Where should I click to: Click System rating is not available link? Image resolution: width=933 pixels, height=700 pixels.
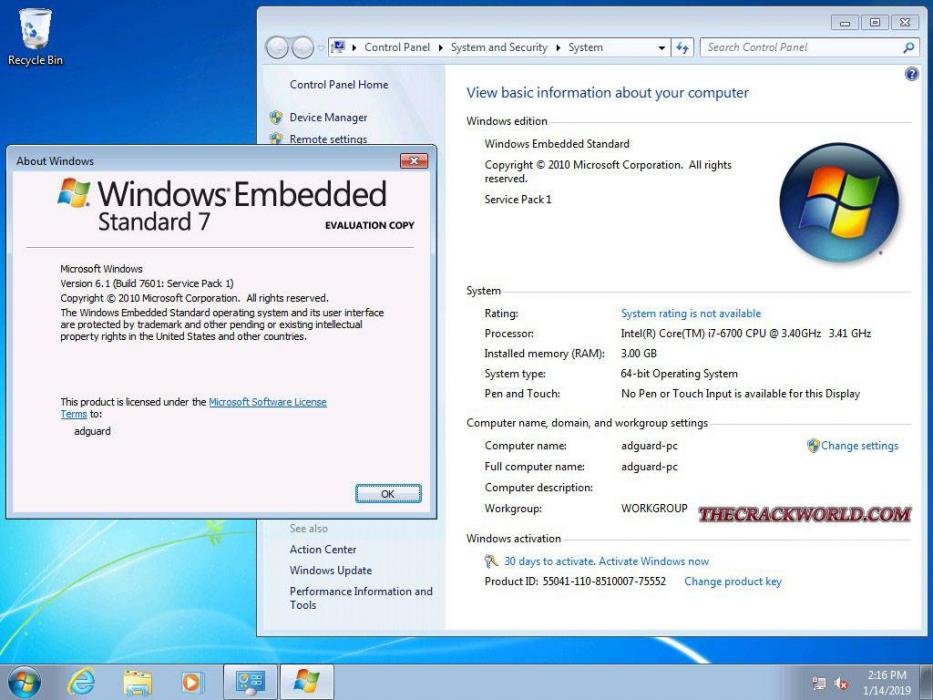tap(691, 313)
